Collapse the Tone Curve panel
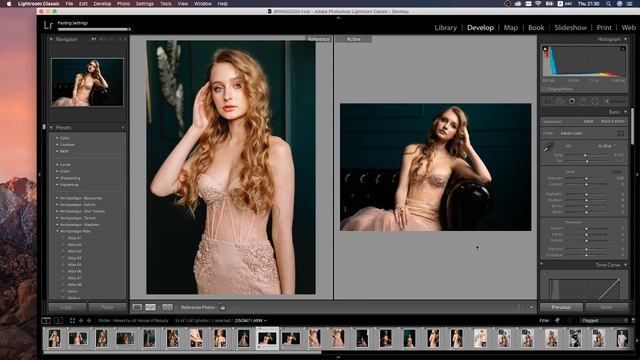The width and height of the screenshot is (640, 360). pos(625,265)
